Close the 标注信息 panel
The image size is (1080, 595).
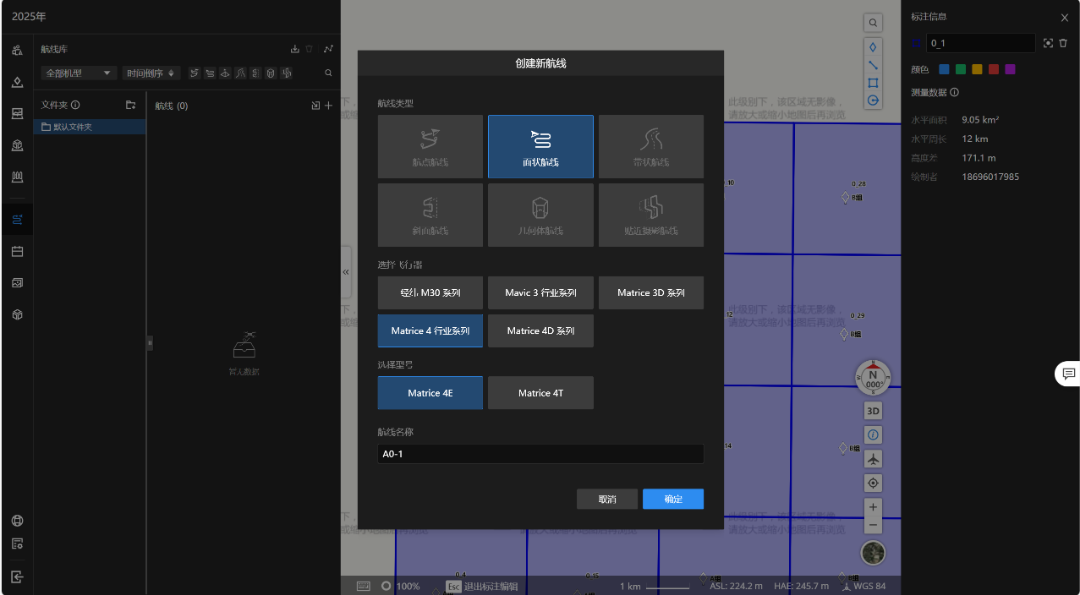coord(1064,18)
